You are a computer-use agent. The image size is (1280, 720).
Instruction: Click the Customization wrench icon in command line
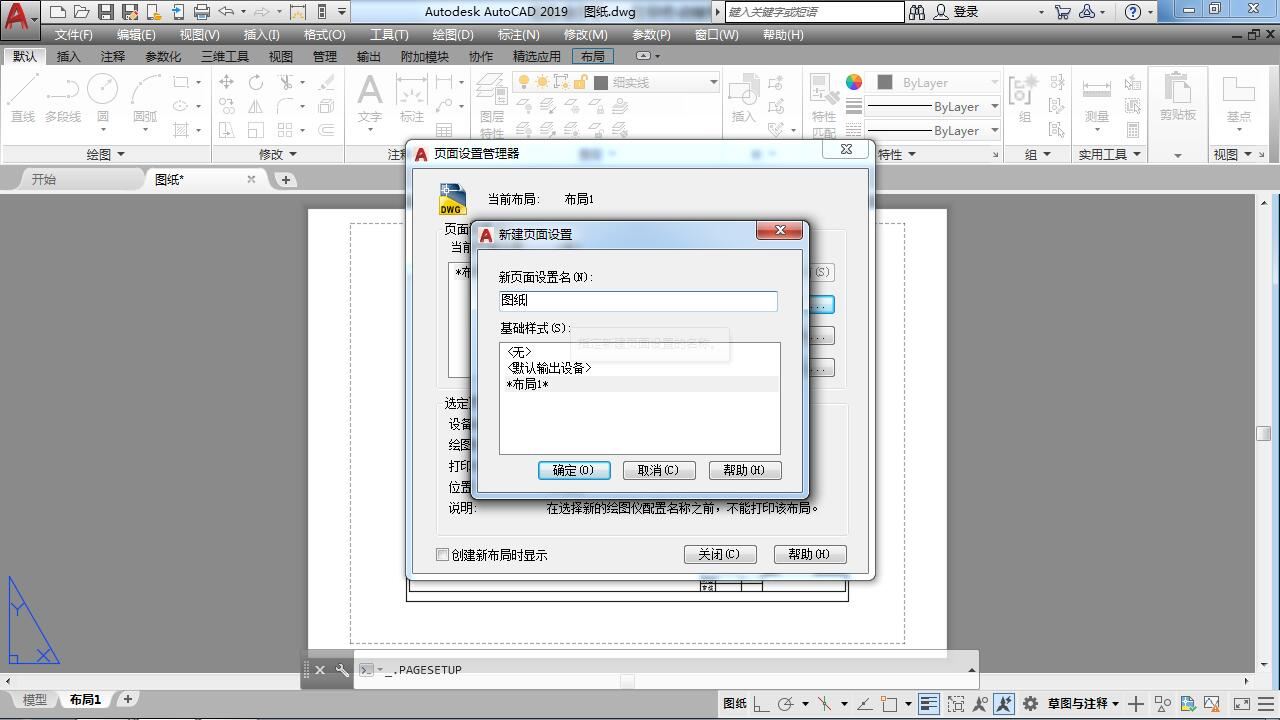coord(342,670)
